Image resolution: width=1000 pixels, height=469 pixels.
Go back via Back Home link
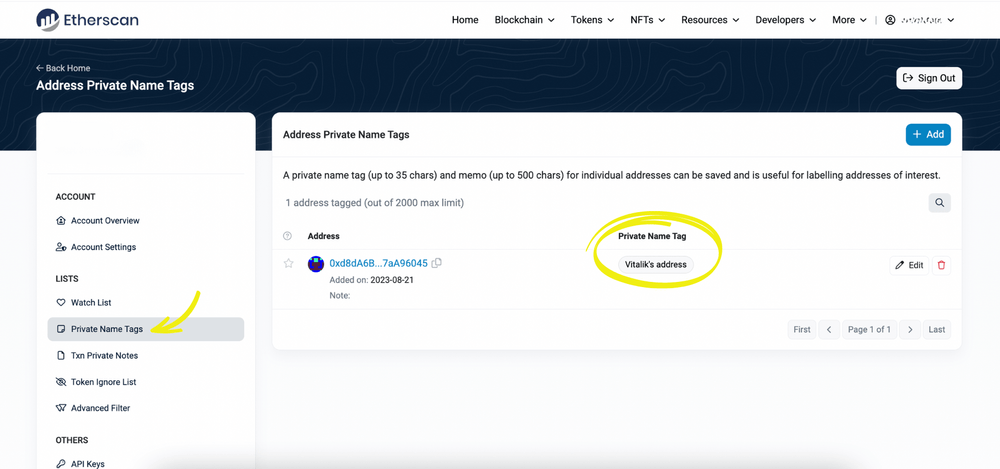63,68
